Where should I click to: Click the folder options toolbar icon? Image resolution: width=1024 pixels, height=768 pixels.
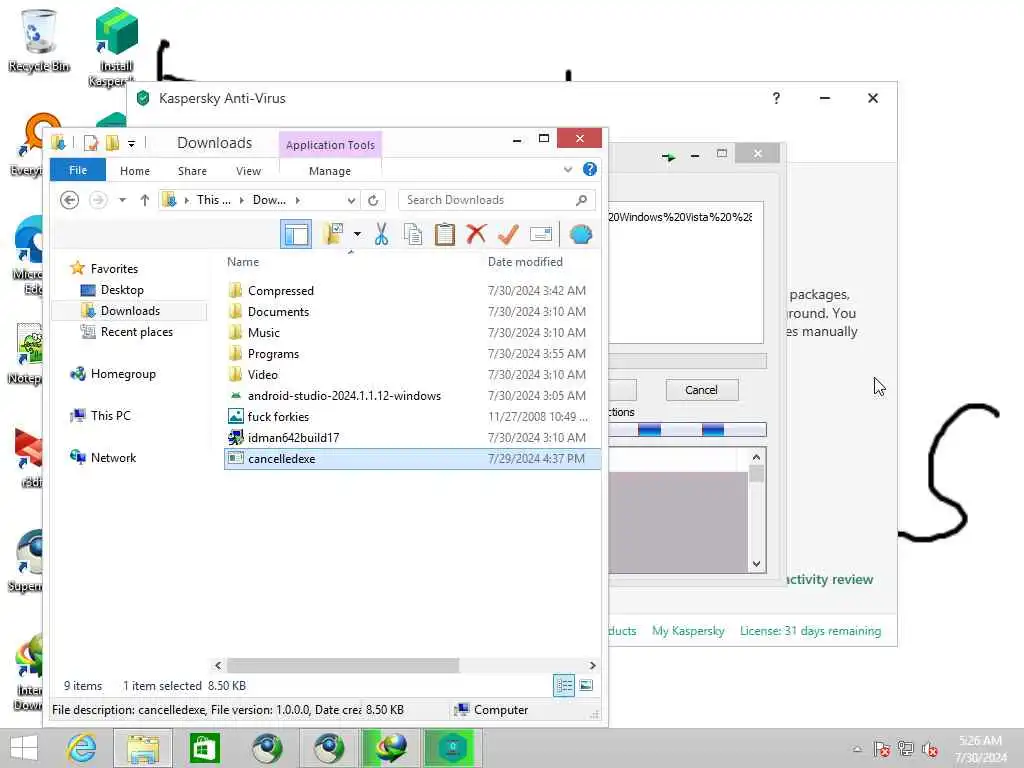334,234
